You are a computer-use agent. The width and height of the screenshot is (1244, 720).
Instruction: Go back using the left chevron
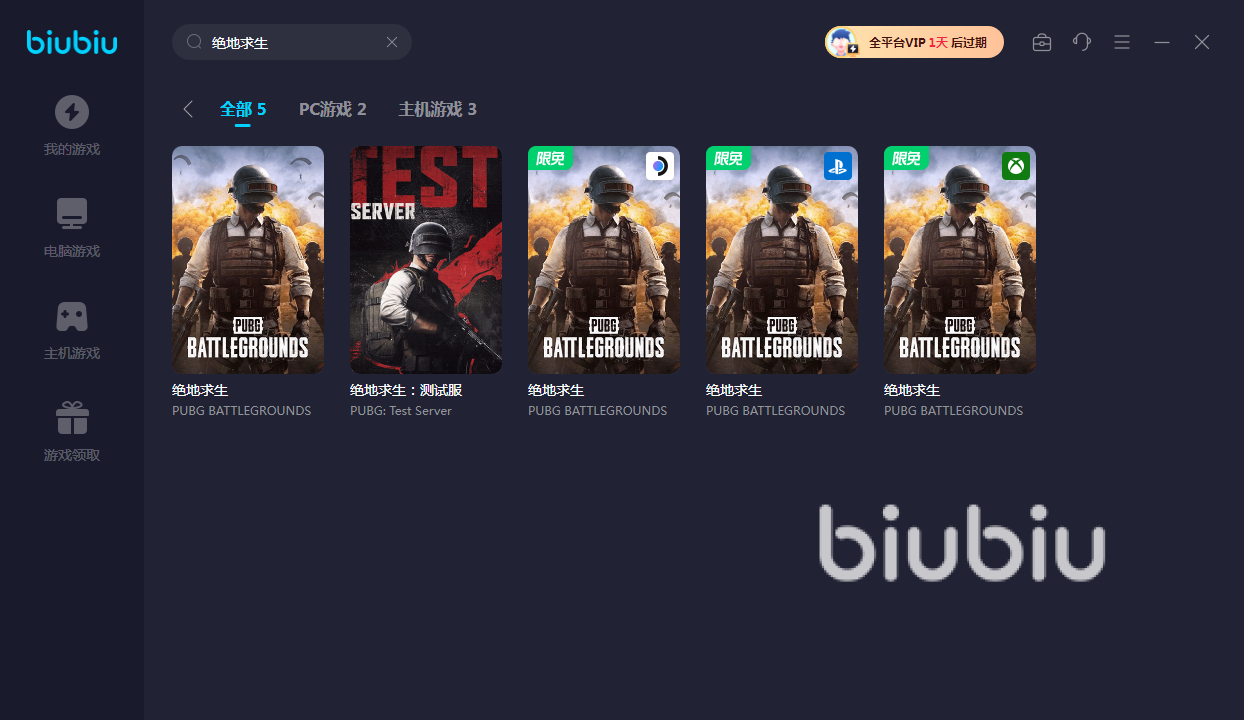pos(188,109)
